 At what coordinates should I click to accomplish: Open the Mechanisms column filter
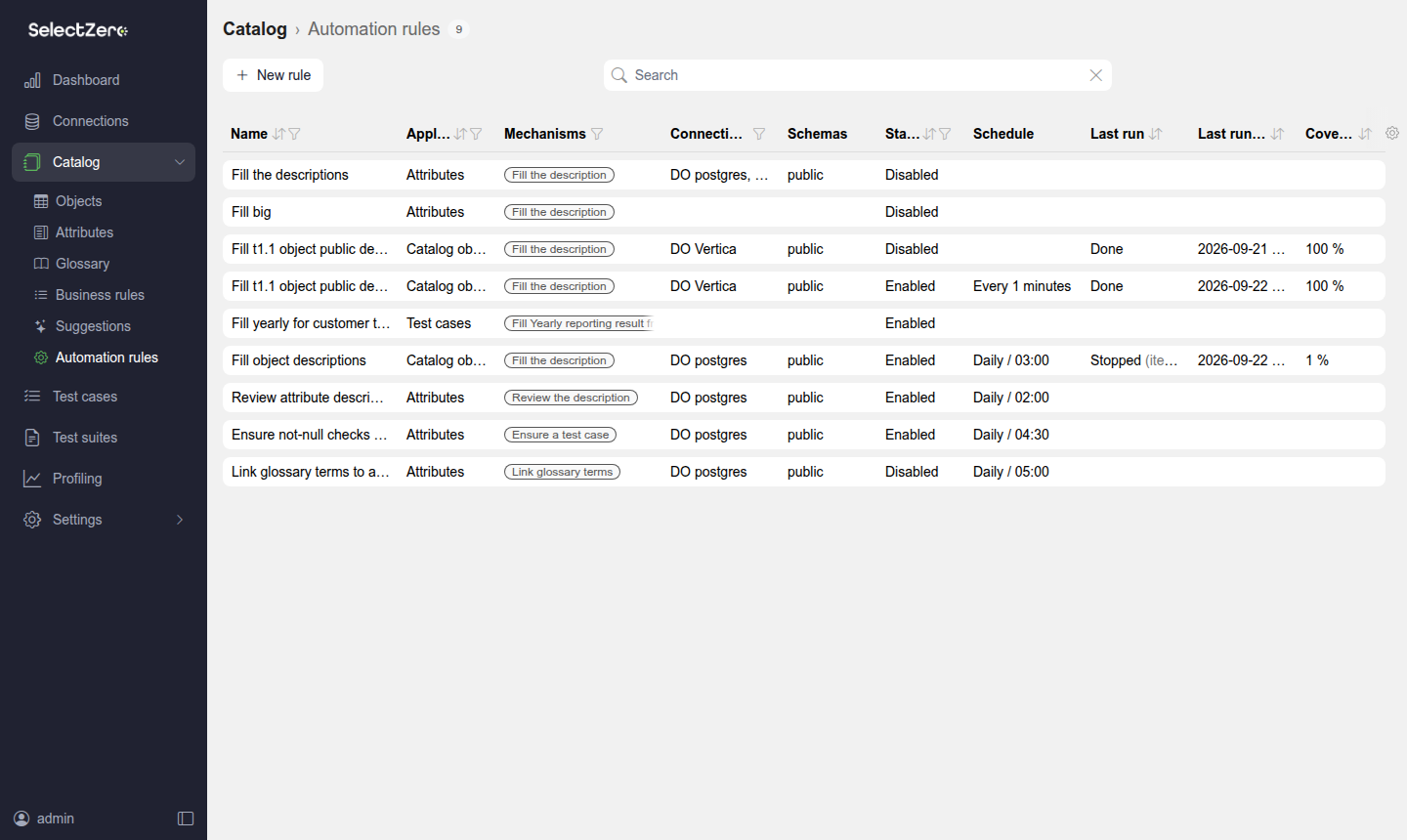(x=597, y=134)
